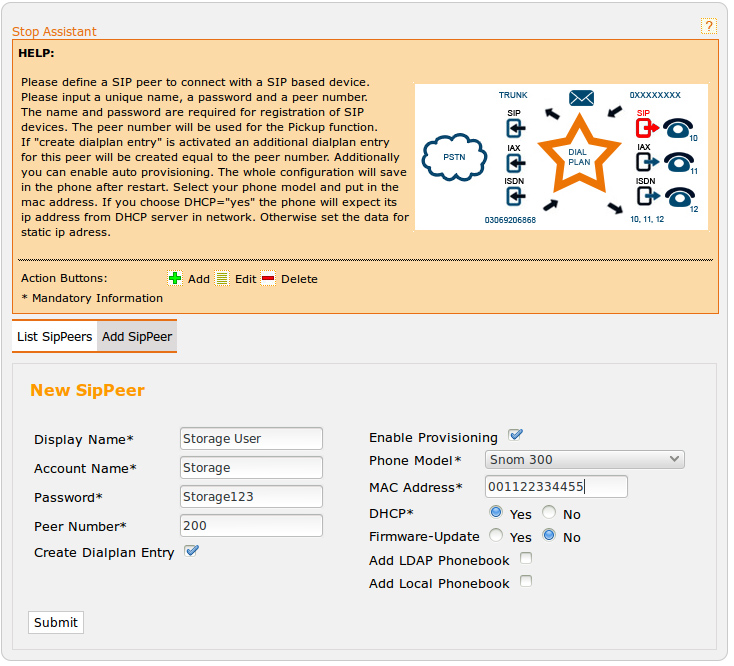The width and height of the screenshot is (734, 666).
Task: Uncheck Create Dialplan Entry checkbox
Action: (x=191, y=551)
